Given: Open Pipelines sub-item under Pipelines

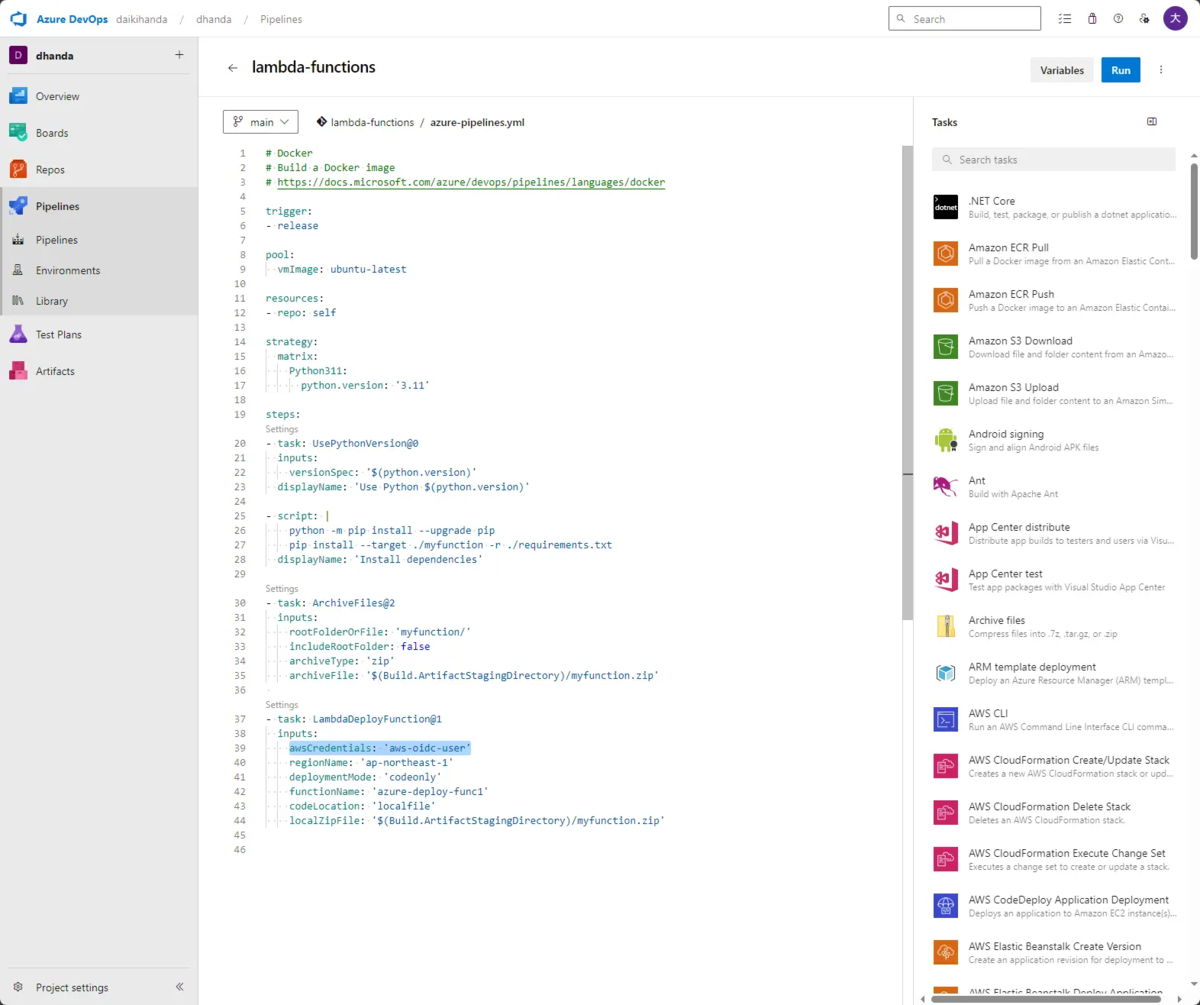Looking at the screenshot, I should coord(99,240).
